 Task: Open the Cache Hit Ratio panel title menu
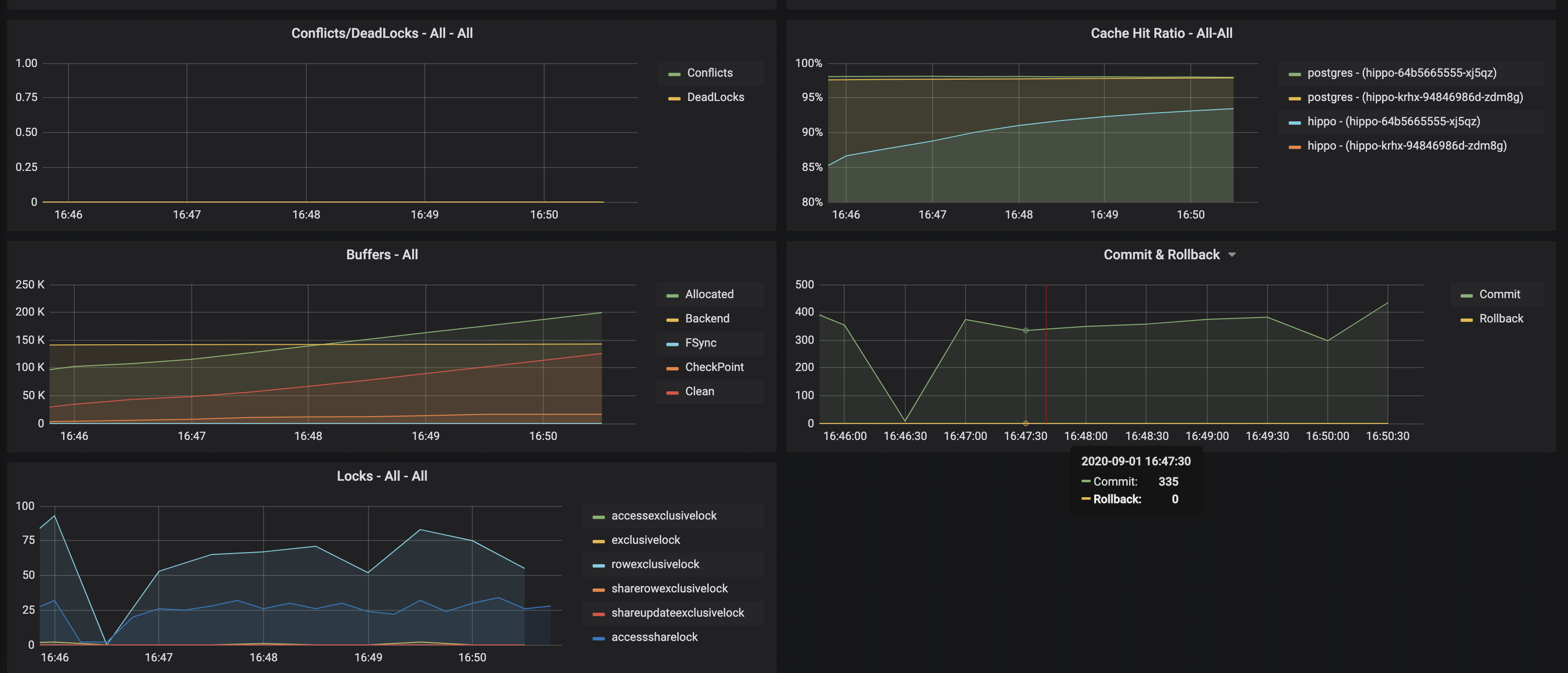click(1161, 33)
